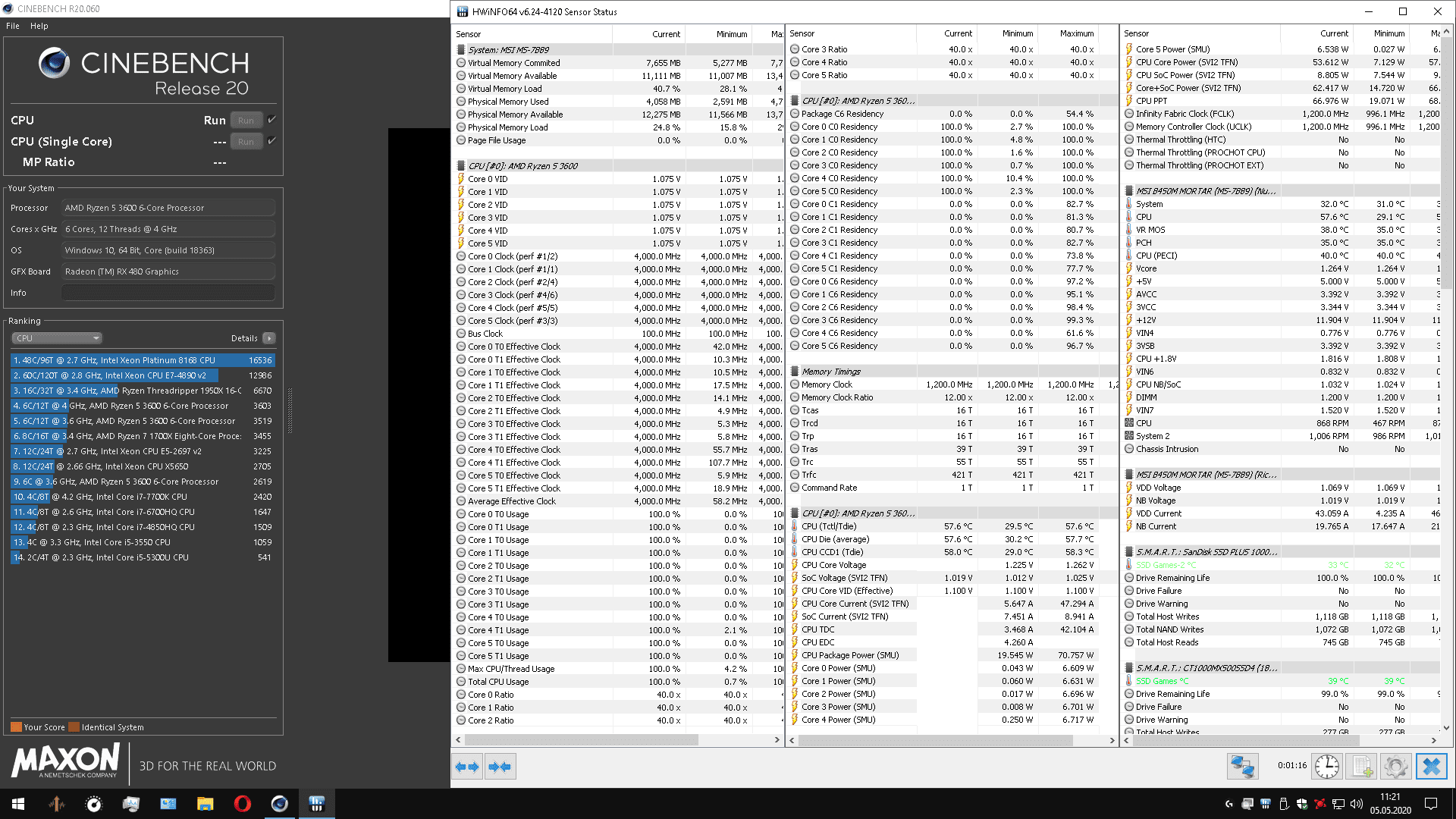Start sensor logging with the document-plus icon
The width and height of the screenshot is (1456, 819).
click(1361, 767)
